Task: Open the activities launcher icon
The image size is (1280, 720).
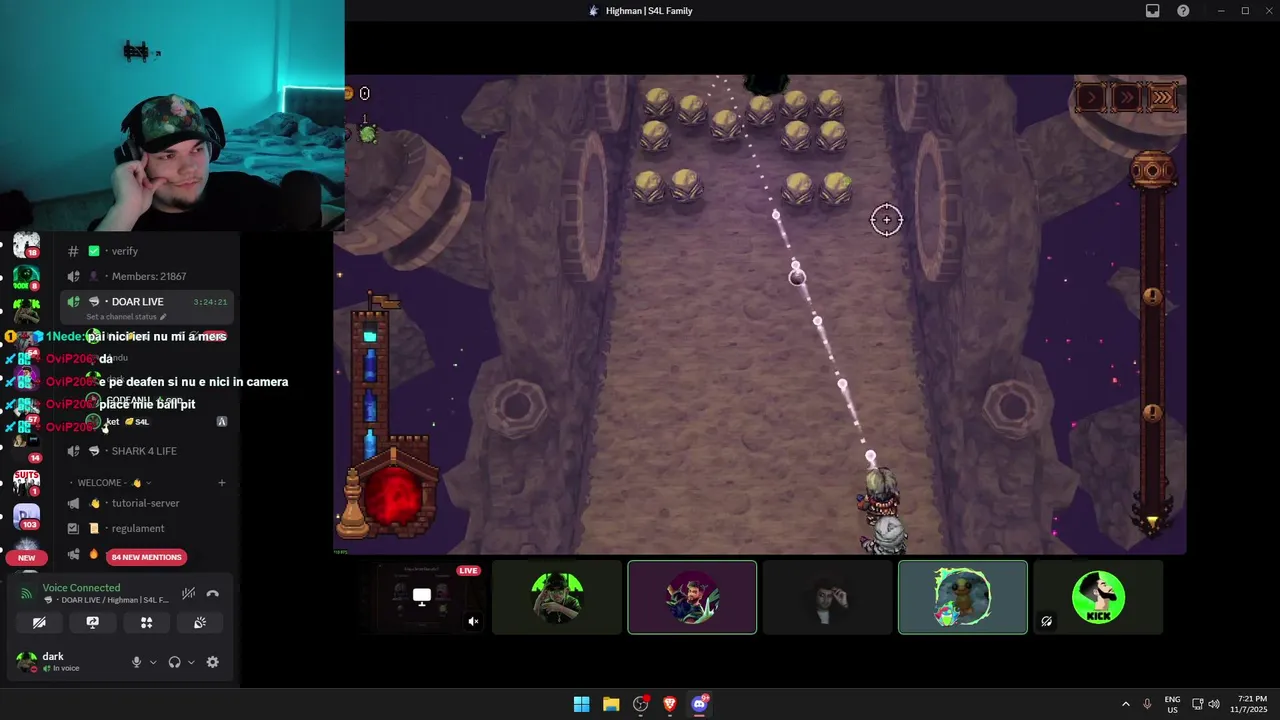Action: pyautogui.click(x=146, y=622)
